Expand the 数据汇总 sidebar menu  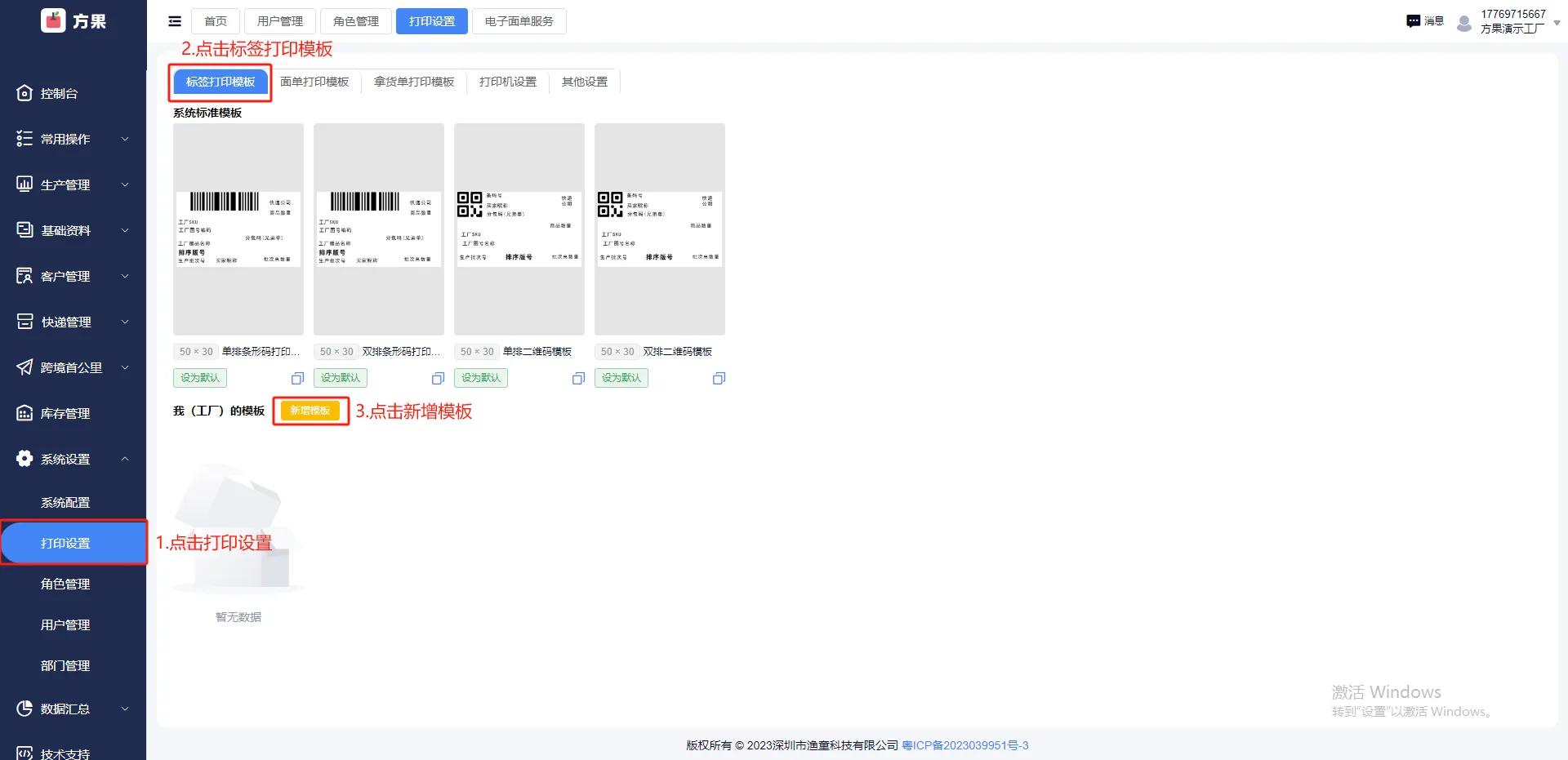tap(73, 709)
